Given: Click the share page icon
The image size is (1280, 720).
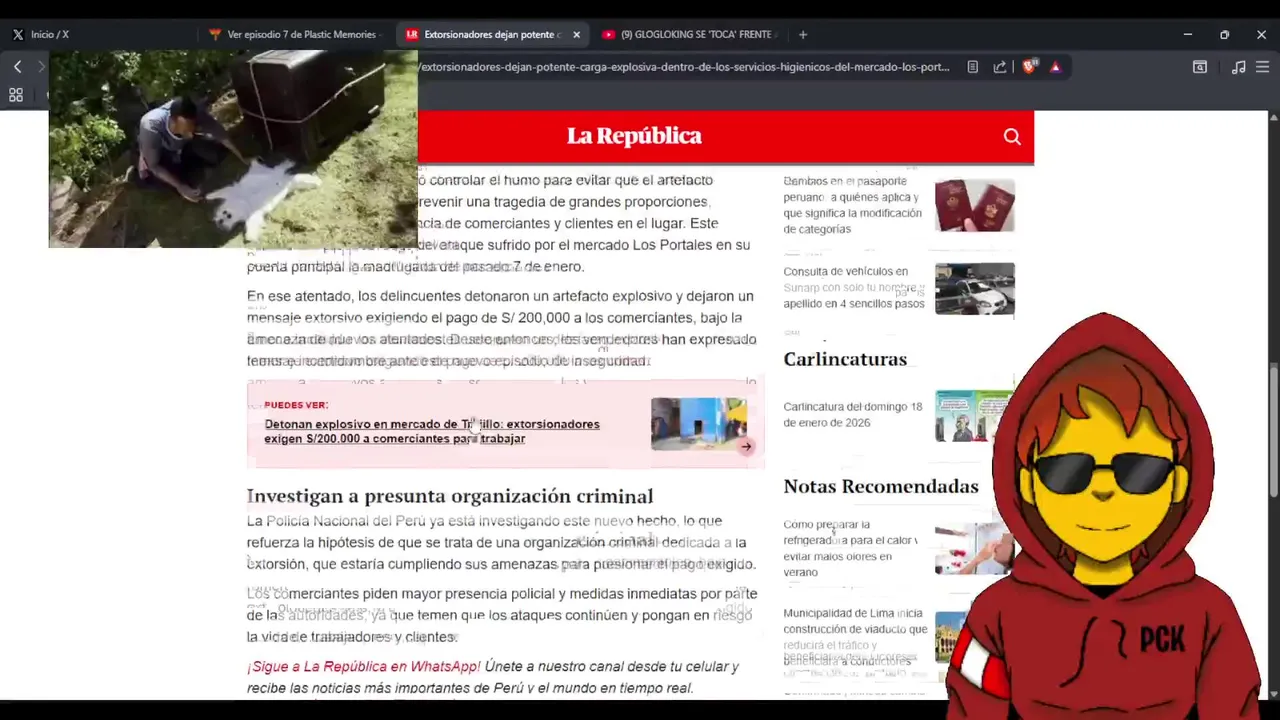Looking at the screenshot, I should (x=999, y=67).
